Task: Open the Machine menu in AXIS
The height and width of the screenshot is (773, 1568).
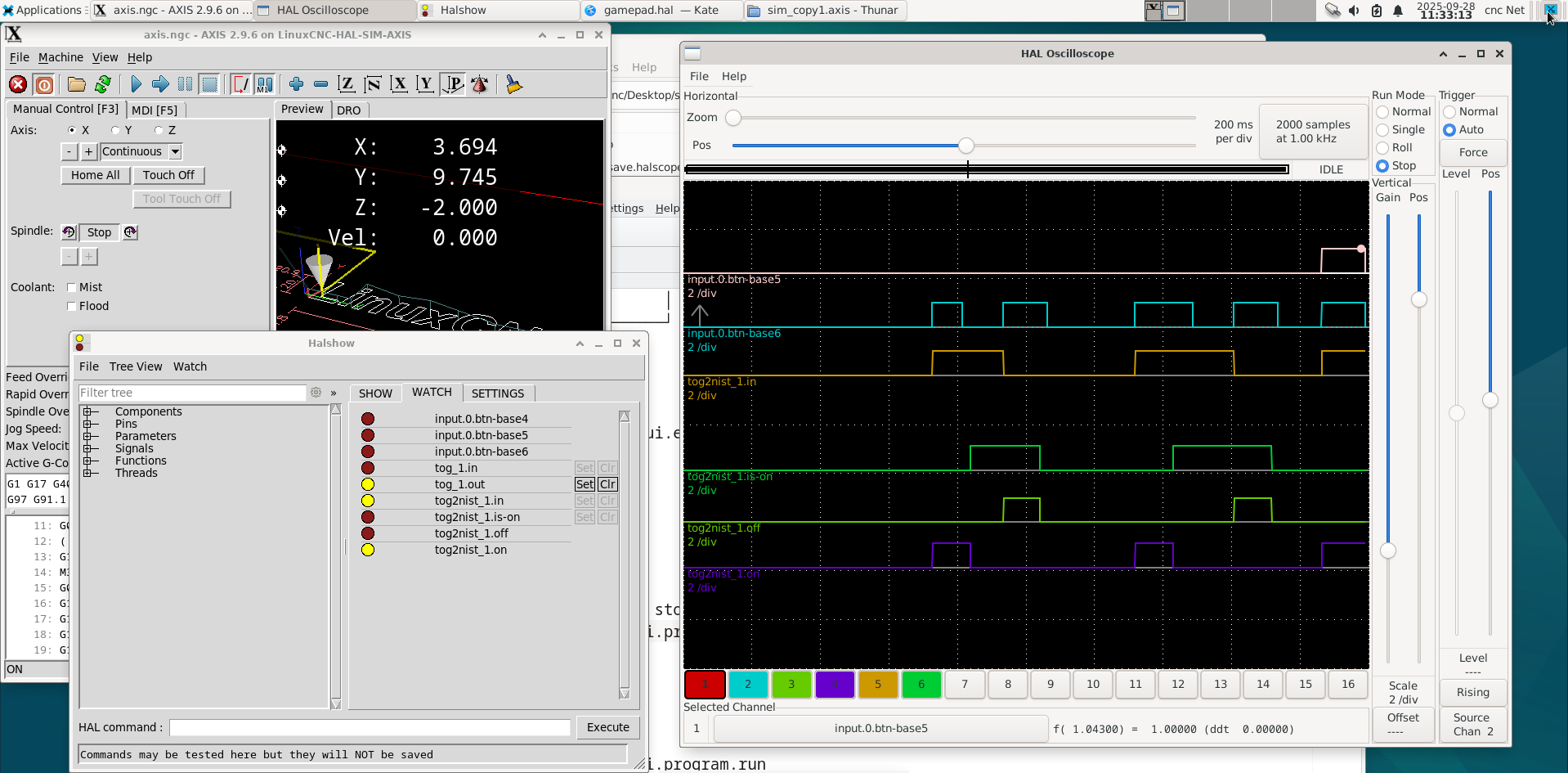Action: [60, 57]
